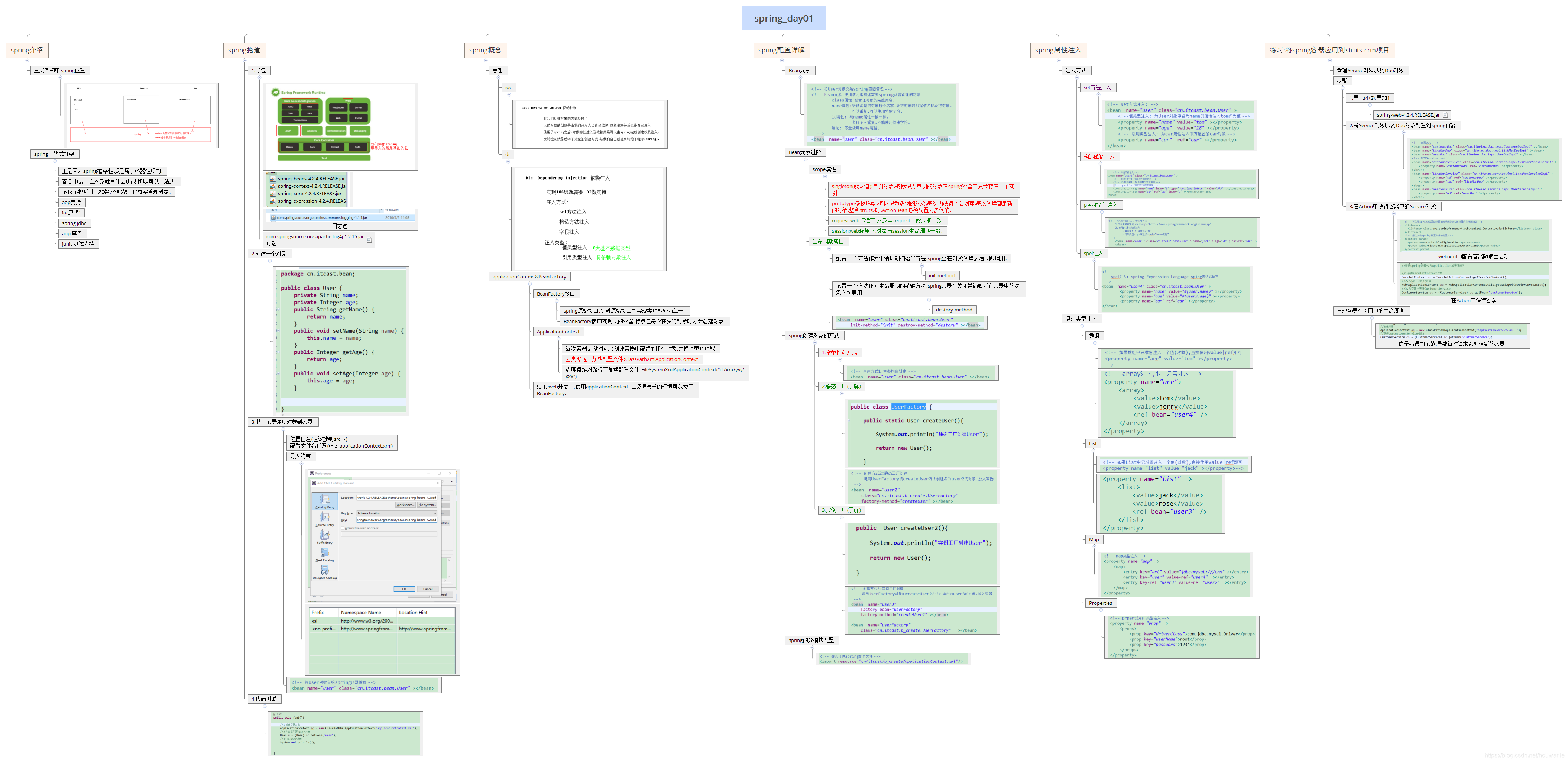Click the ApplicationContext node
The image size is (1568, 762).
(558, 332)
